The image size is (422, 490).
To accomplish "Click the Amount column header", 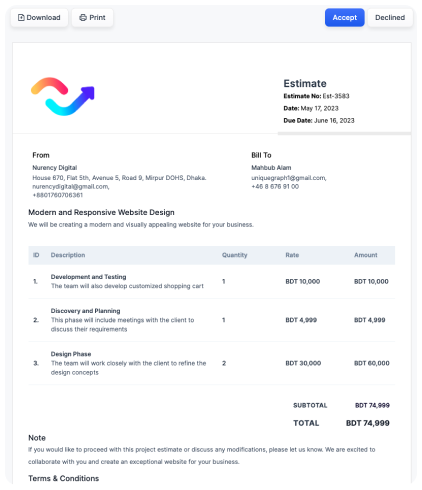I will click(366, 255).
